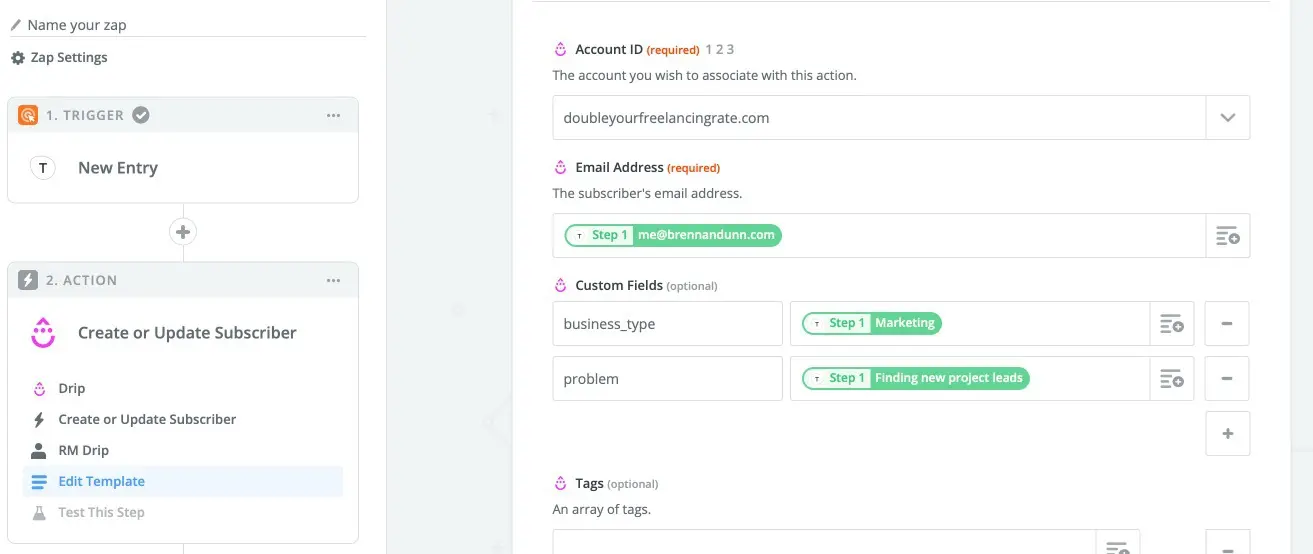The image size is (1313, 554).
Task: Insert a field for problem value
Action: [1172, 379]
